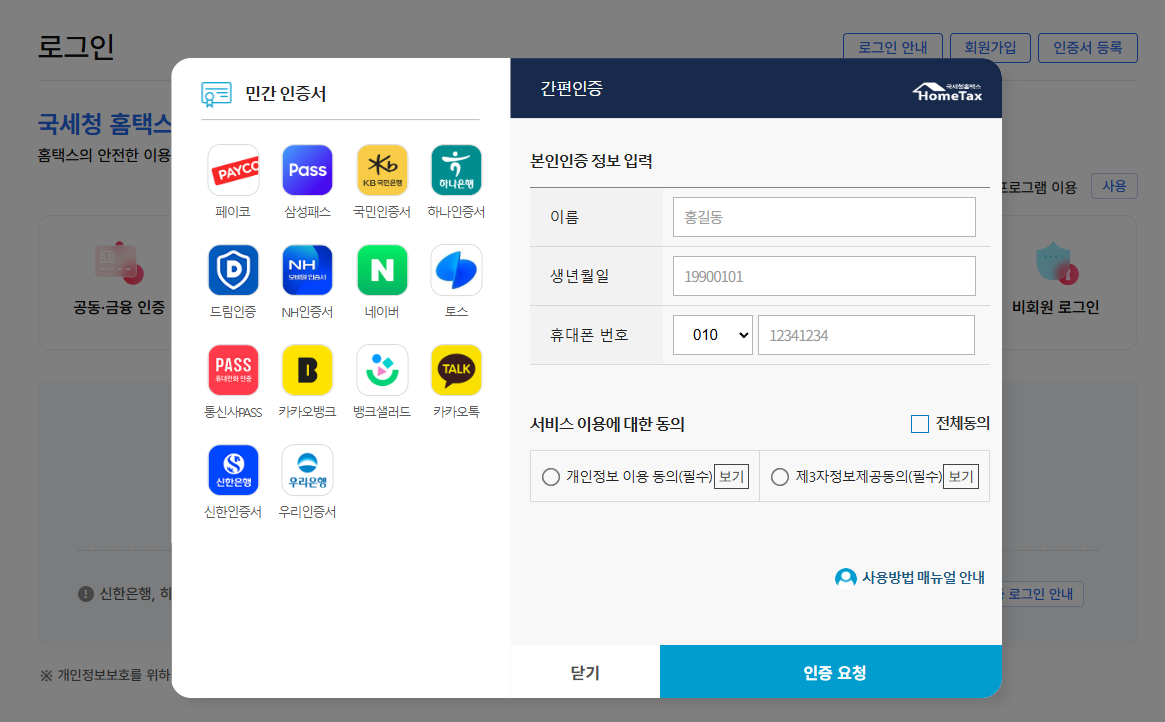
Task: Click the 사용방법 매뉴얼 안내 person icon
Action: 846,578
